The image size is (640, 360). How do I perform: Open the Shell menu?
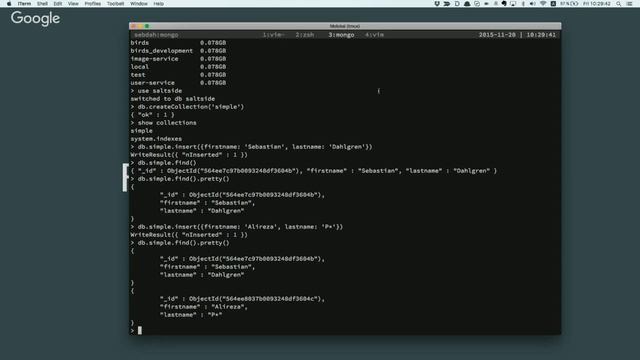click(42, 4)
